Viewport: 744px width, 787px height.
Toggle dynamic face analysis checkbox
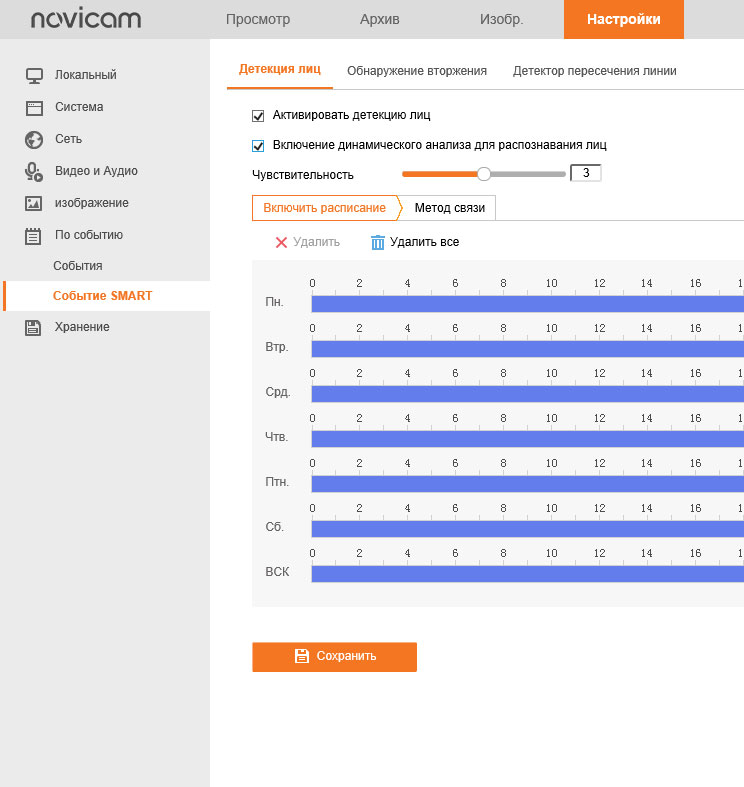point(258,145)
